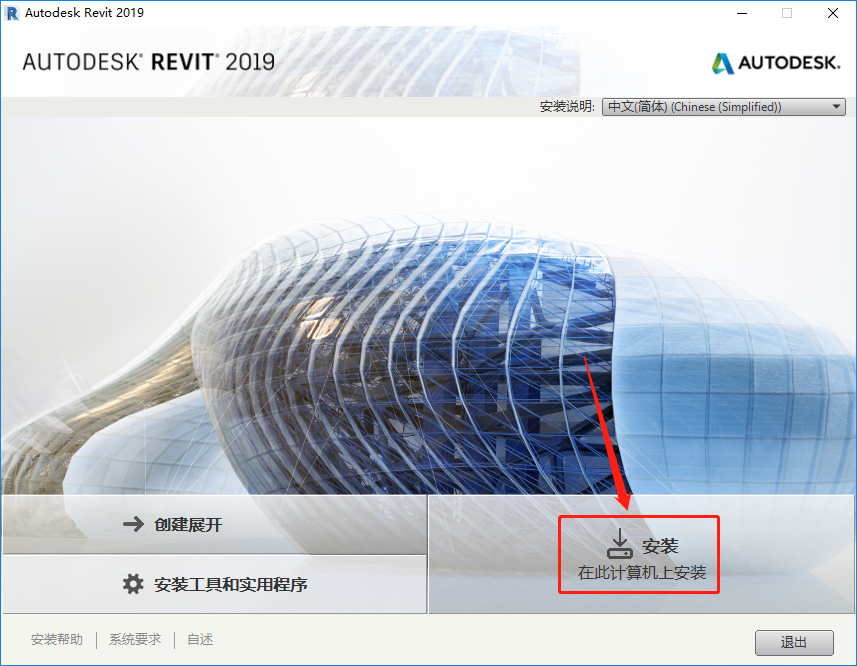The width and height of the screenshot is (857, 666).
Task: Open 安装工具和实用程序
Action: coord(215,584)
